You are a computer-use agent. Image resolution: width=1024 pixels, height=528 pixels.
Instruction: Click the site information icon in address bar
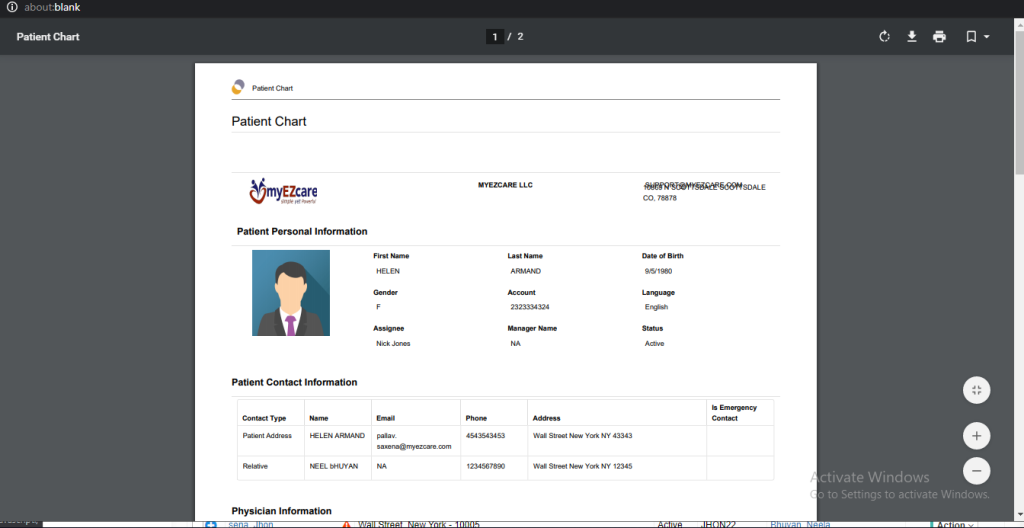(x=12, y=8)
